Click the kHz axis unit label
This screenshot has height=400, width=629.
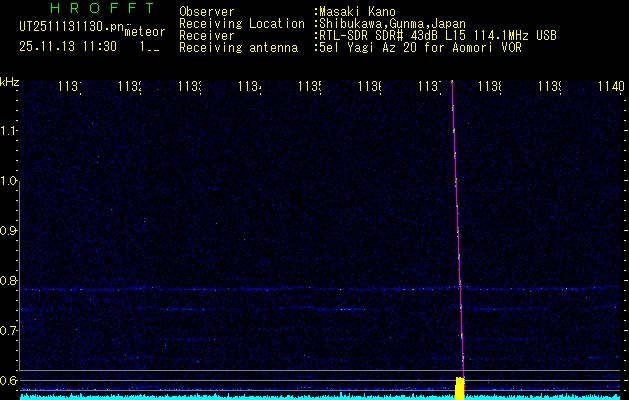pyautogui.click(x=10, y=81)
